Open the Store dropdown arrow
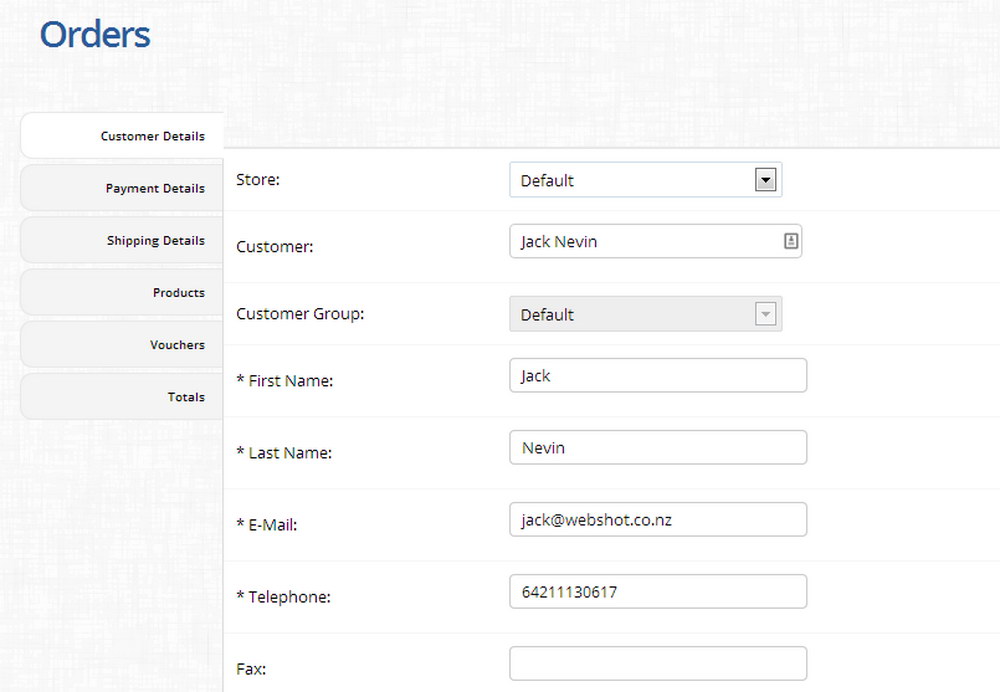The image size is (1000, 692). click(x=765, y=180)
